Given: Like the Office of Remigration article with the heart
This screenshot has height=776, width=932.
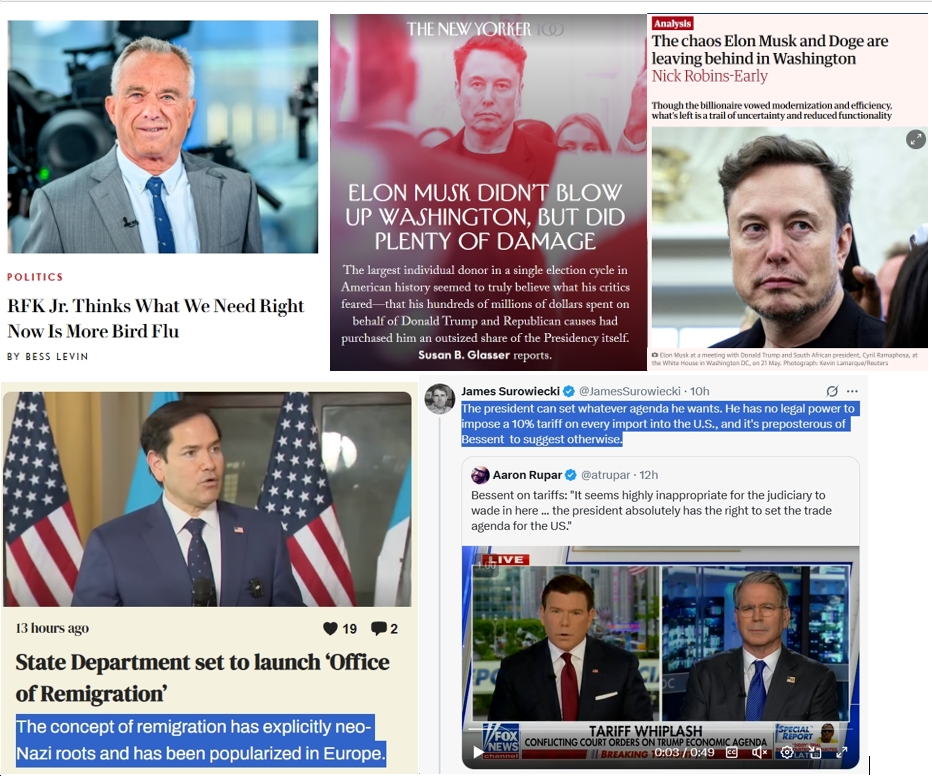Looking at the screenshot, I should (x=330, y=629).
